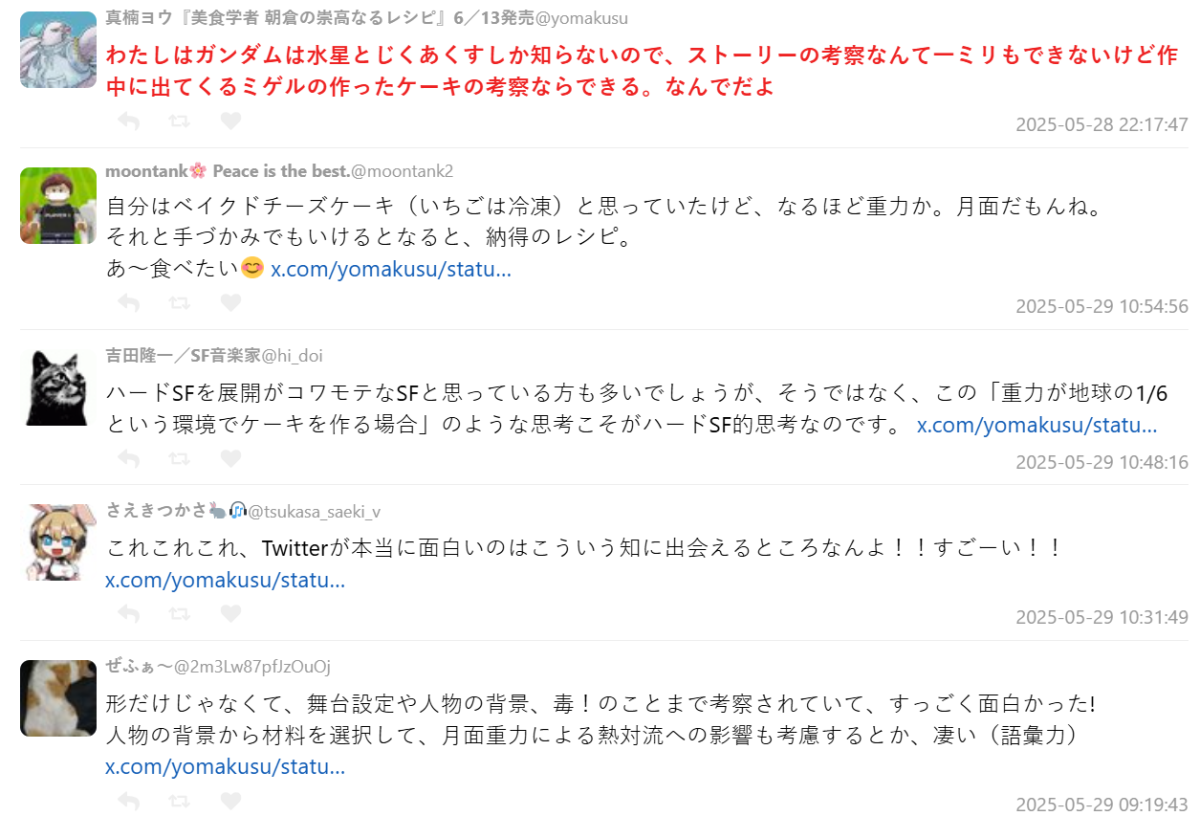
Task: Reply to yomakusu's Gundam cake tweet
Action: click(x=128, y=121)
